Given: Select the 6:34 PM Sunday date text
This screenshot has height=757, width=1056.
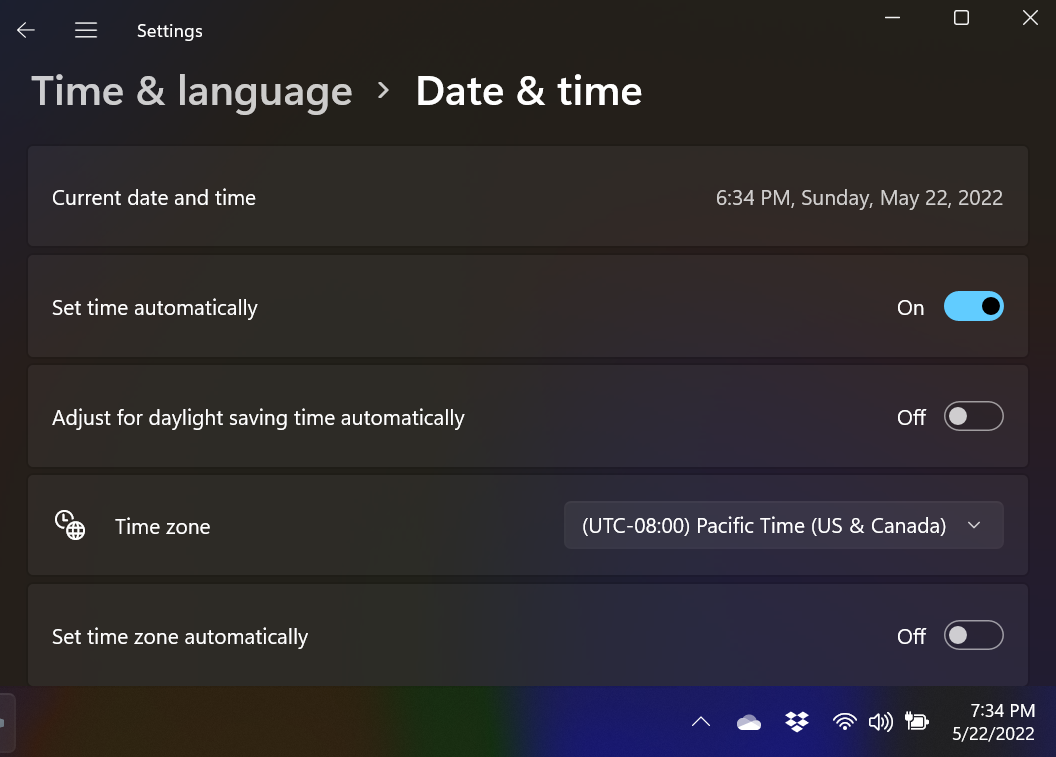Looking at the screenshot, I should tap(859, 197).
